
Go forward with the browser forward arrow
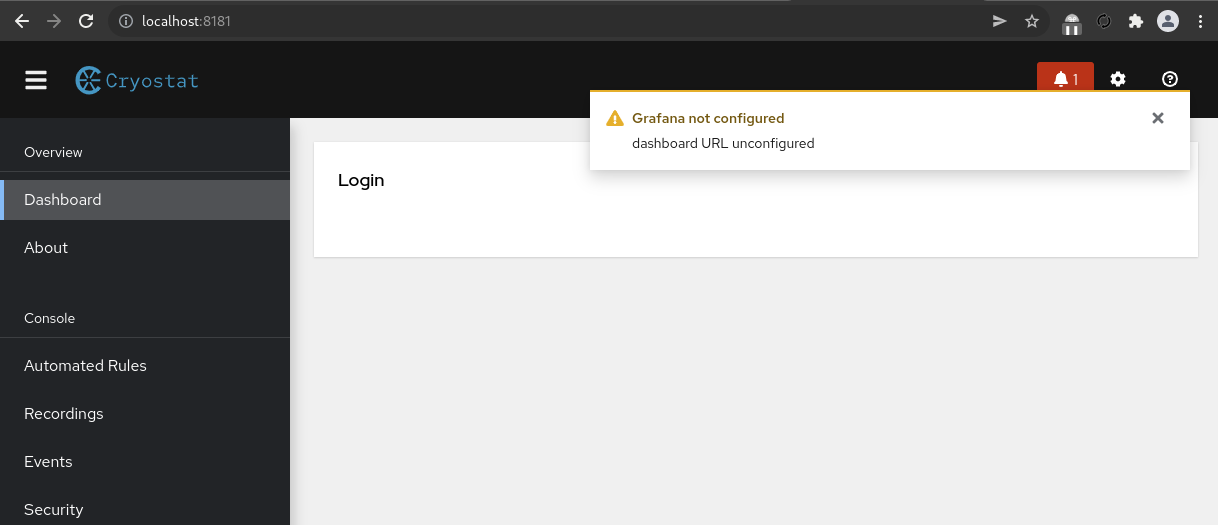[x=54, y=21]
